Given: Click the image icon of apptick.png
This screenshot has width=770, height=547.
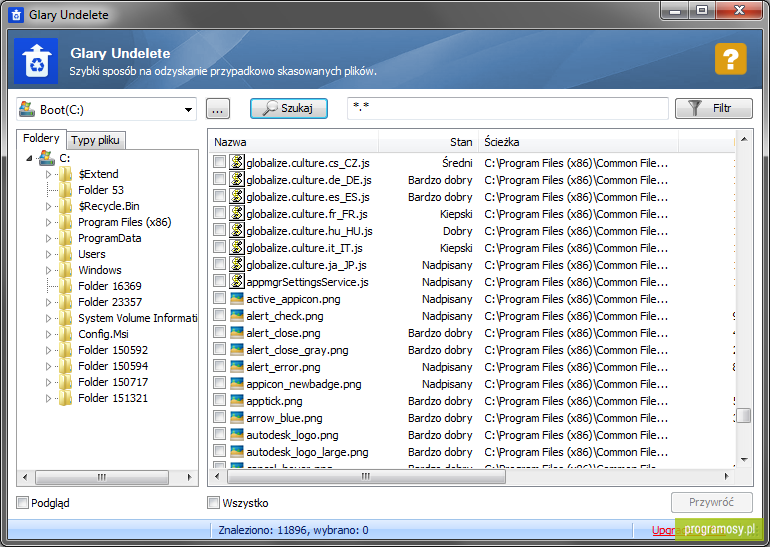Looking at the screenshot, I should click(x=237, y=400).
